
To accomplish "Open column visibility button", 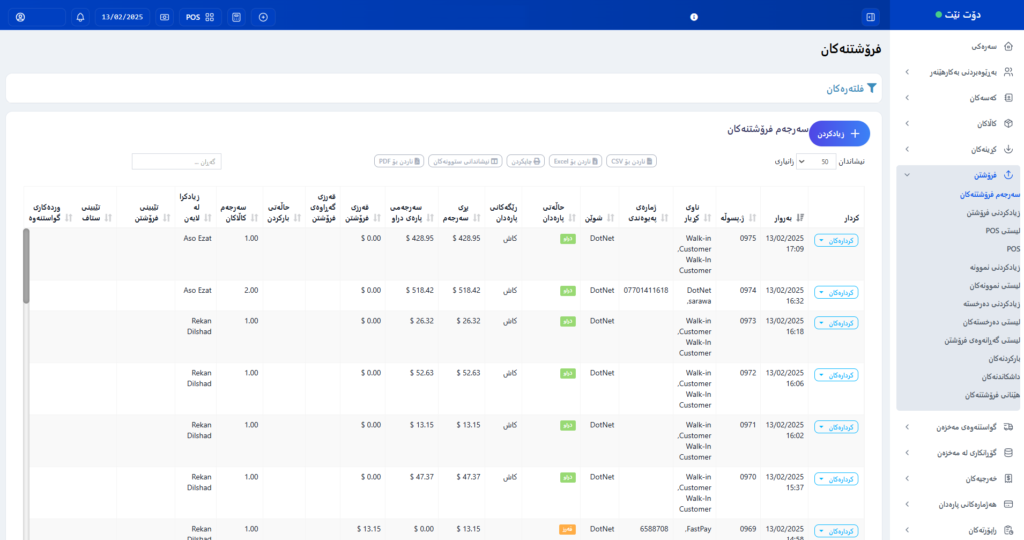I will pyautogui.click(x=465, y=161).
